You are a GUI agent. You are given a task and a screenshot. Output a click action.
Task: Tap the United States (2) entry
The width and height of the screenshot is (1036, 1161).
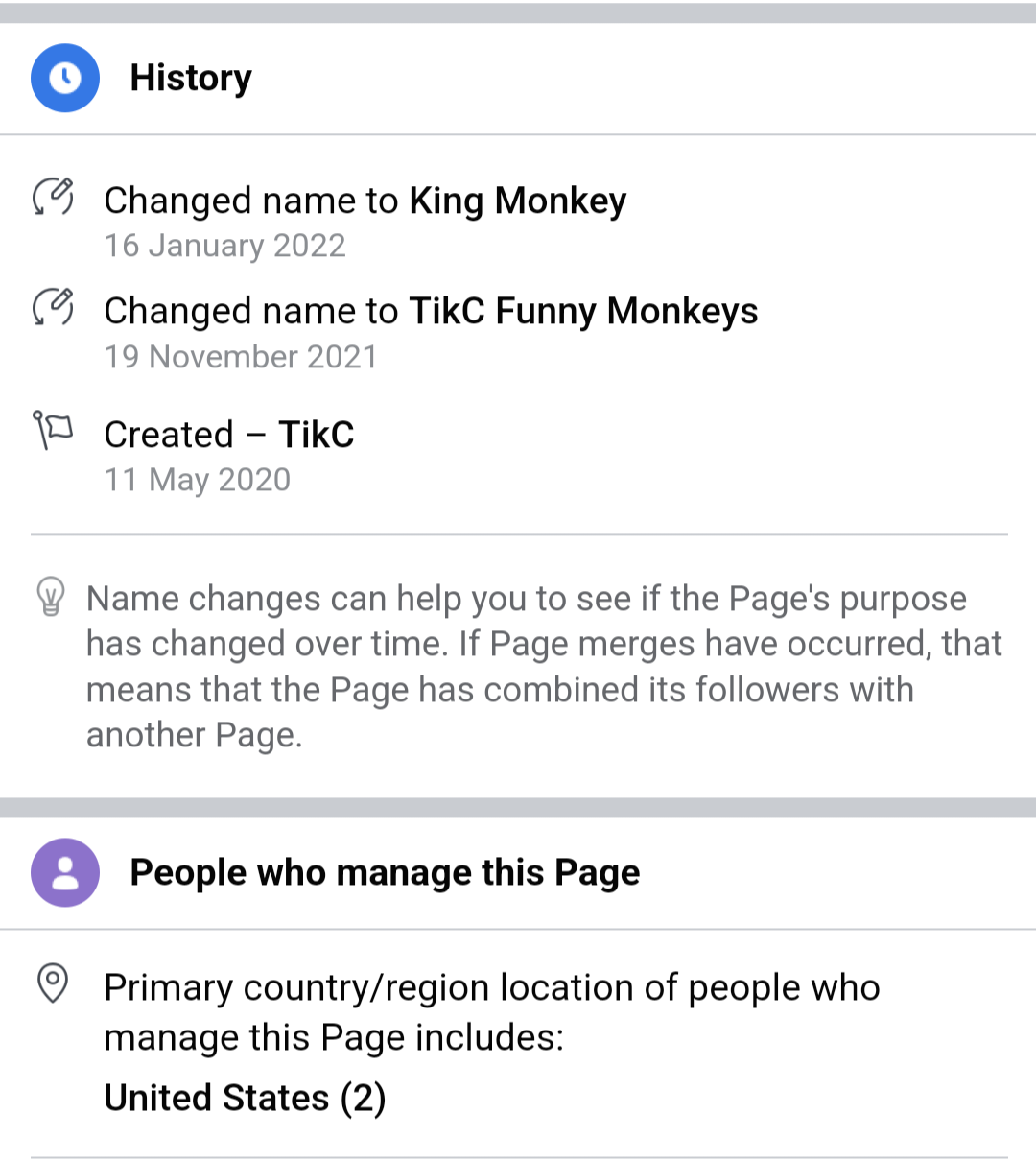pos(245,1098)
